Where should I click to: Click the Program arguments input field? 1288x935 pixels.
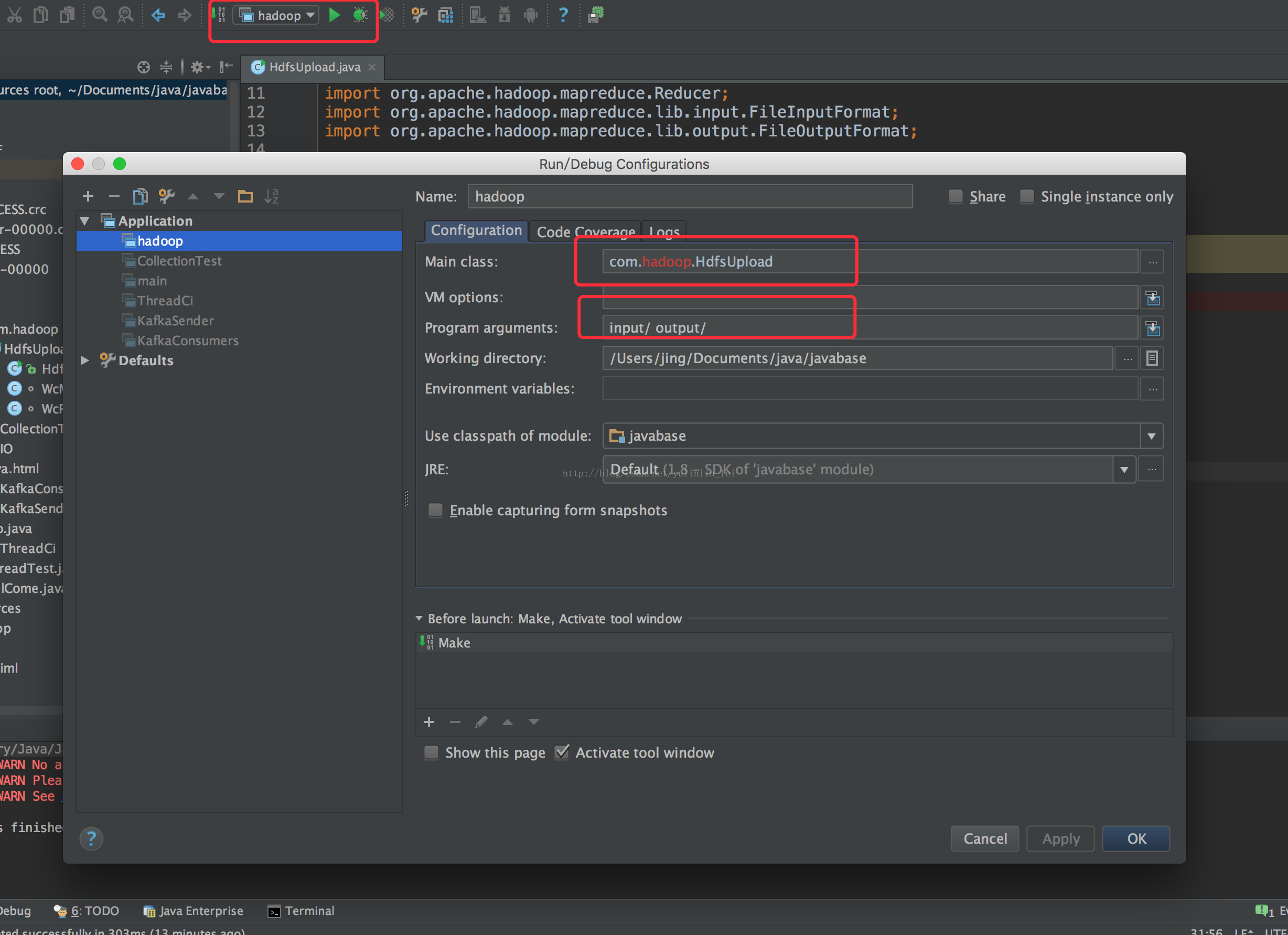[870, 328]
